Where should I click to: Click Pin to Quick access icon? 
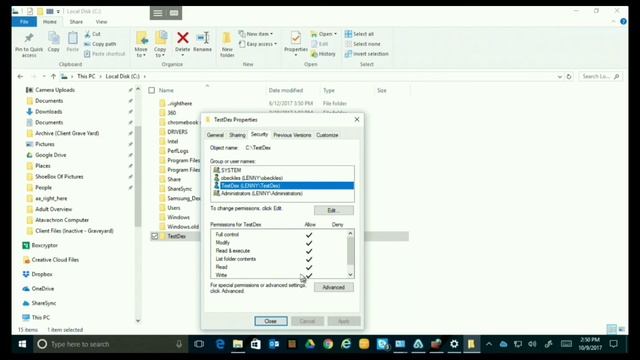pyautogui.click(x=29, y=38)
